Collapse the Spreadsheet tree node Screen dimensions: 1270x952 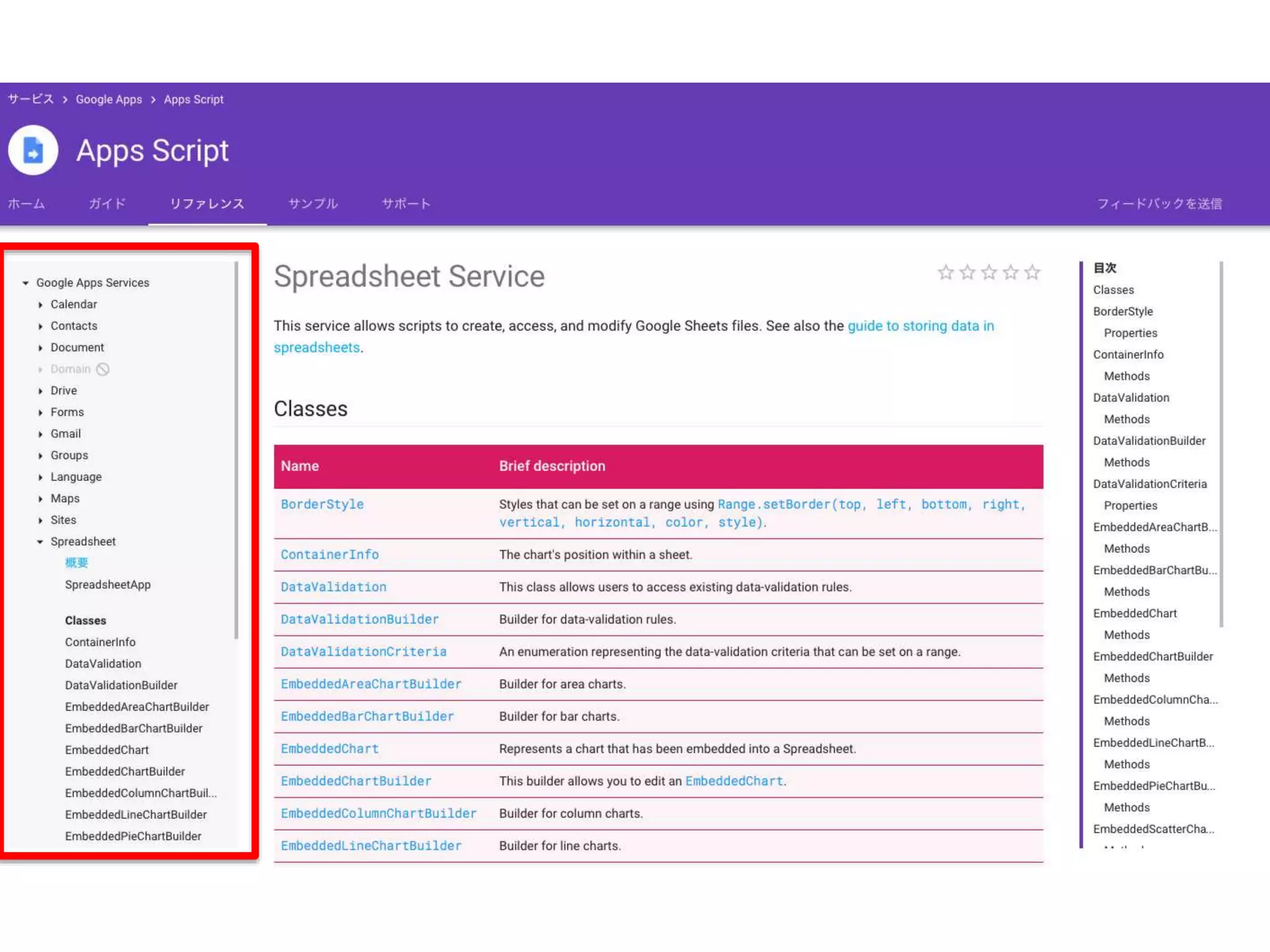[x=40, y=542]
